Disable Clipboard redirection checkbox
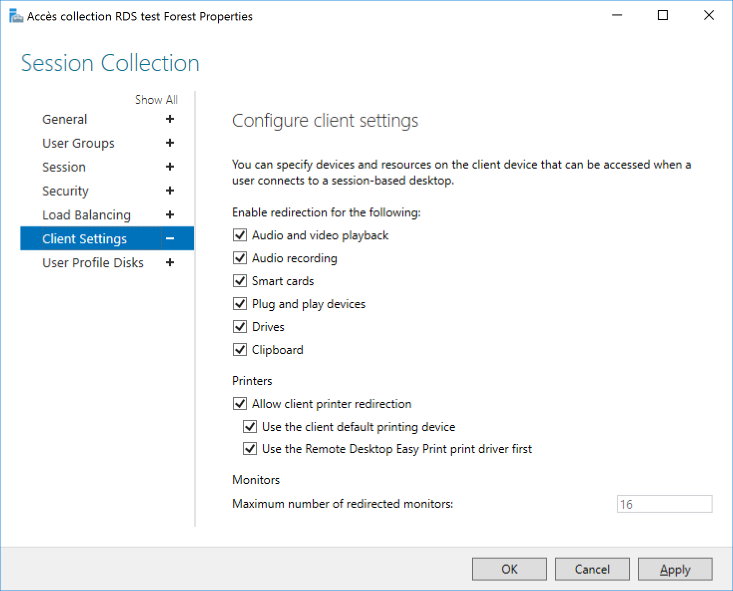The width and height of the screenshot is (733, 591). [x=240, y=349]
